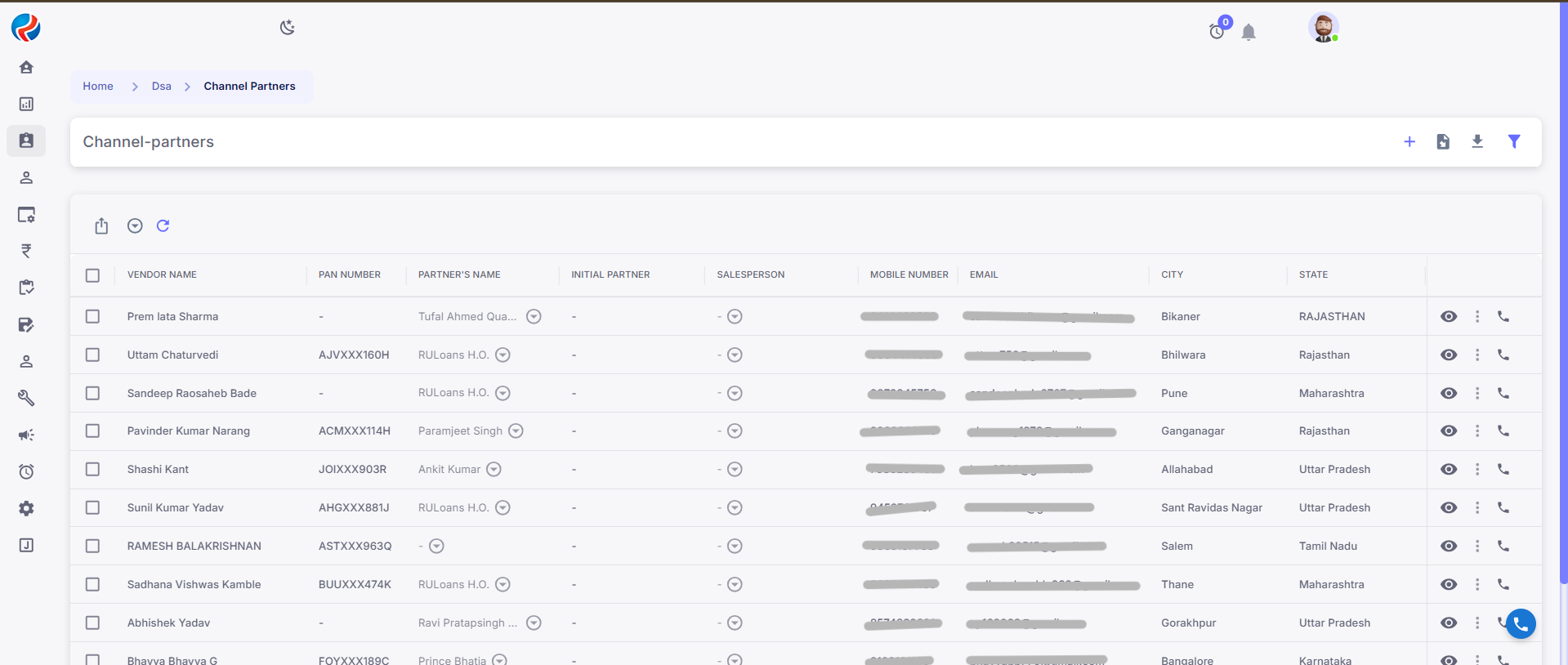Click the download icon in header
This screenshot has width=1568, height=665.
click(x=1476, y=142)
